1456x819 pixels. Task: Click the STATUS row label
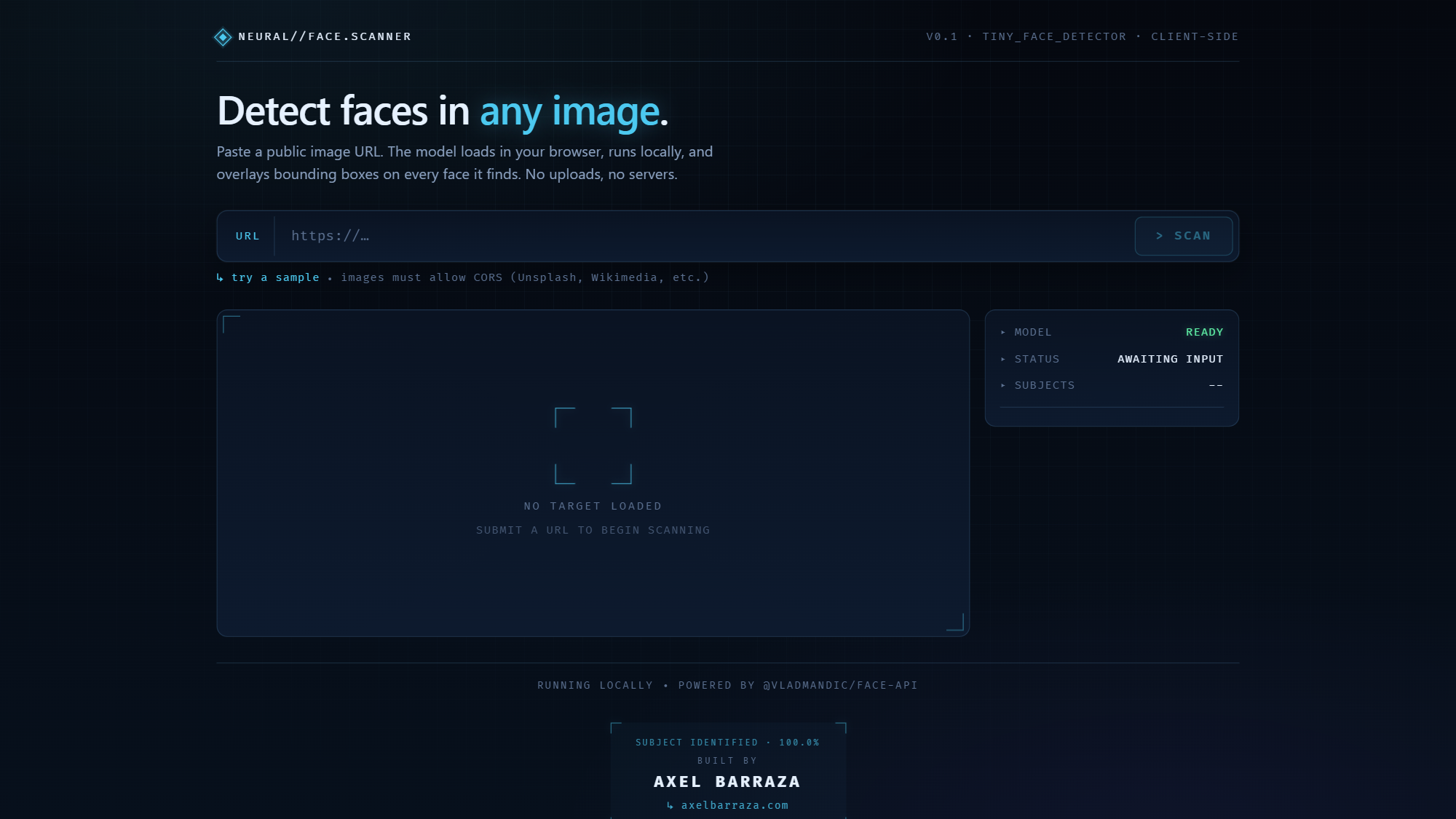click(x=1037, y=359)
